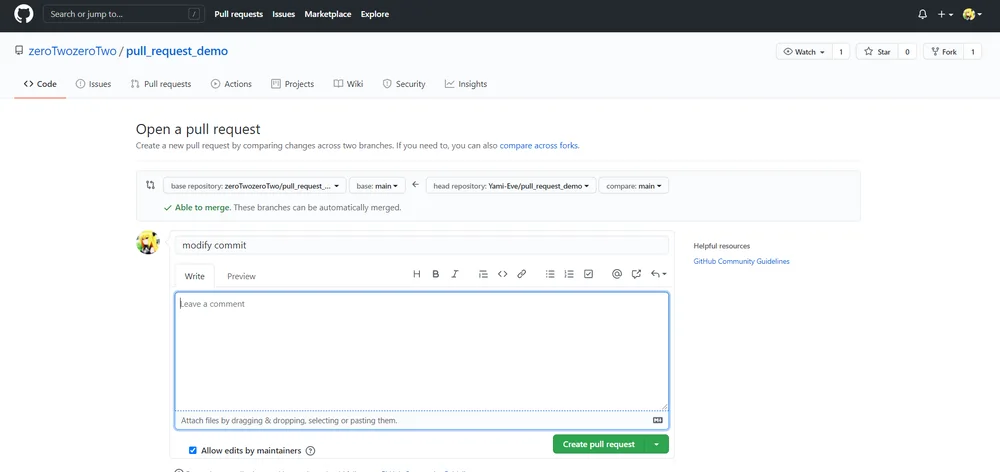Open the user avatar menu in header

[972, 14]
